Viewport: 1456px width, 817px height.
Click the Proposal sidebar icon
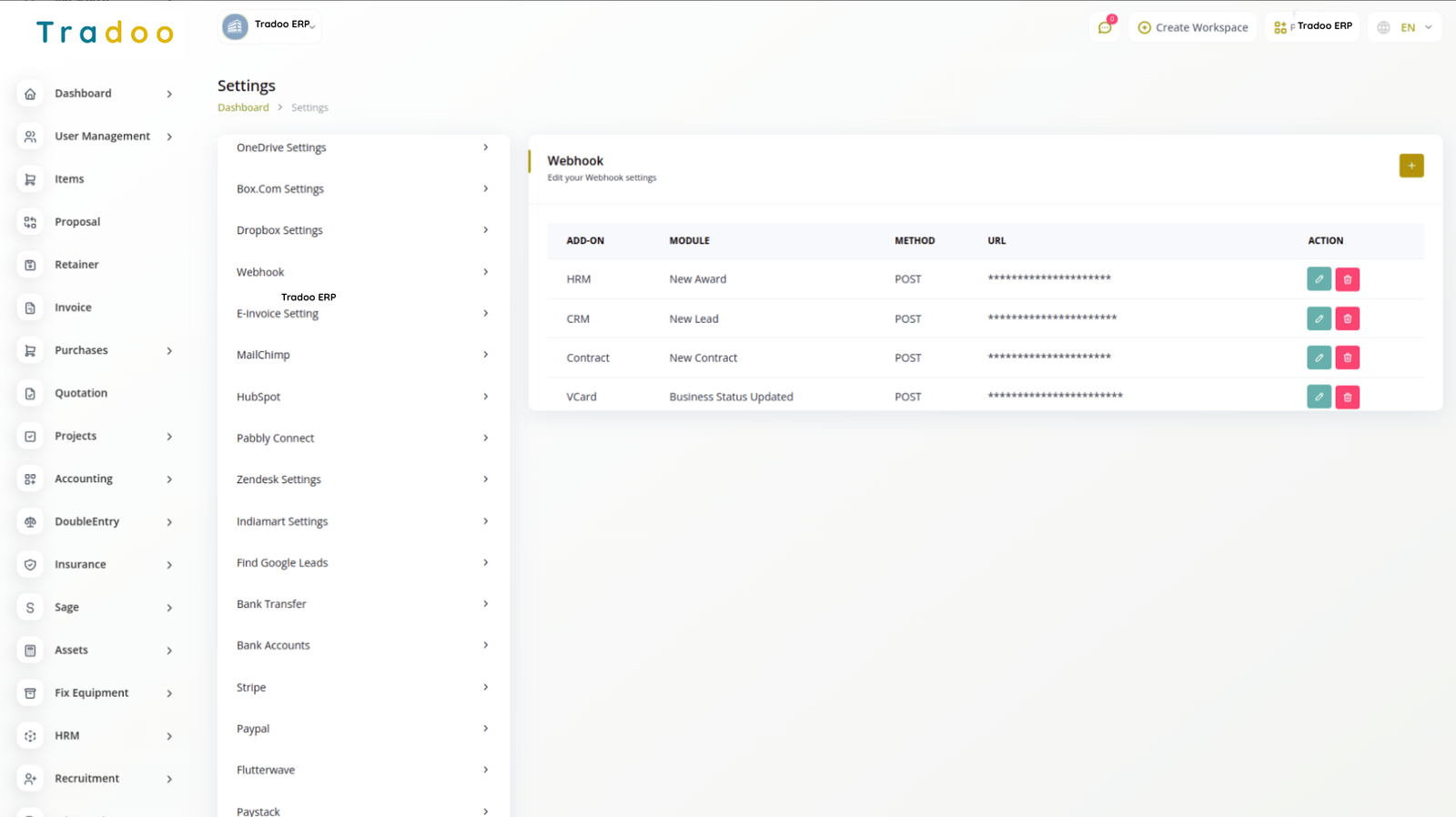pos(30,222)
